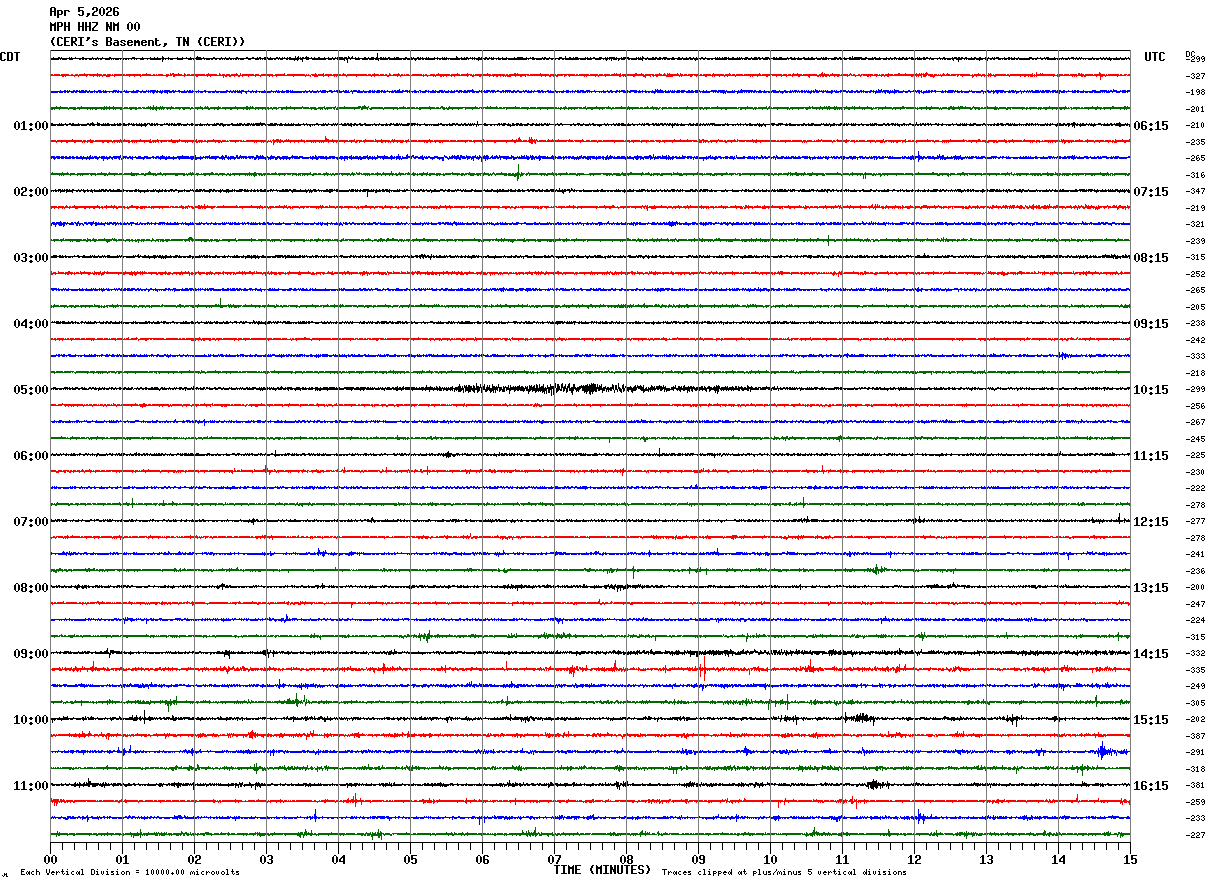Screen dimensions: 1210x886
Task: Click the DC offset value -201
Action: [x=1195, y=109]
